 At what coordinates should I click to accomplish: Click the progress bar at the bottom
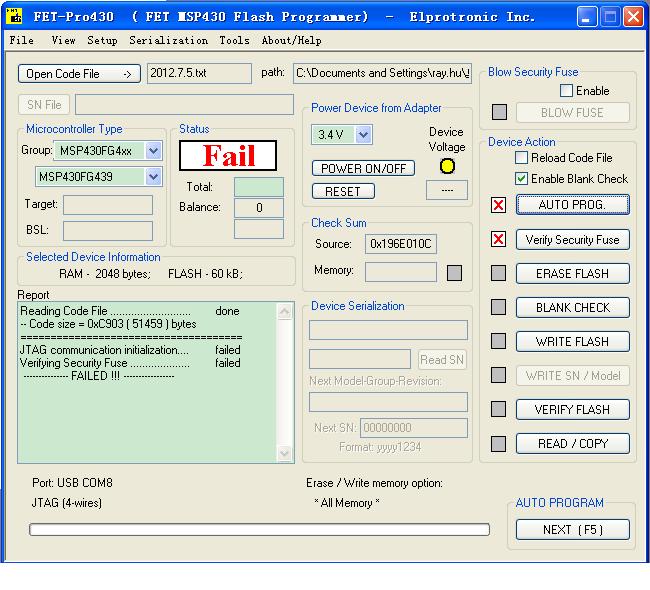click(x=260, y=529)
